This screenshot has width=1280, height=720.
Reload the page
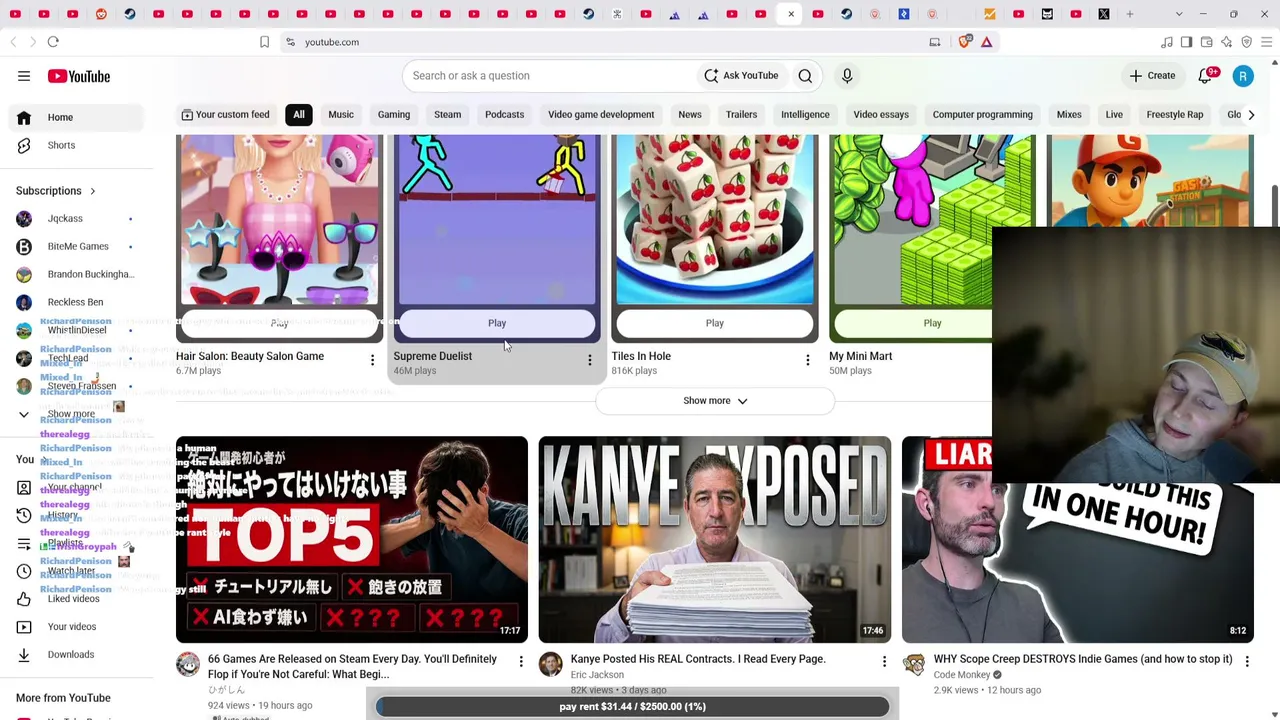click(53, 42)
